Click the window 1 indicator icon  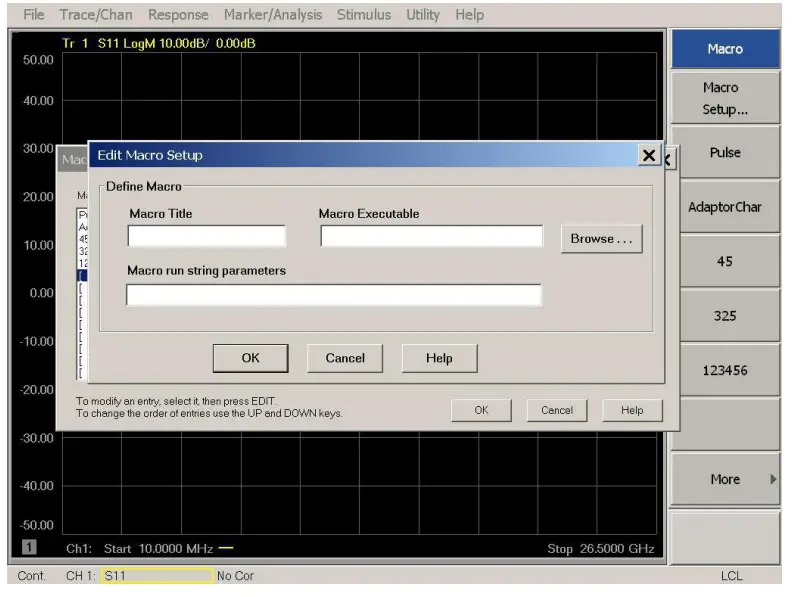pos(30,548)
